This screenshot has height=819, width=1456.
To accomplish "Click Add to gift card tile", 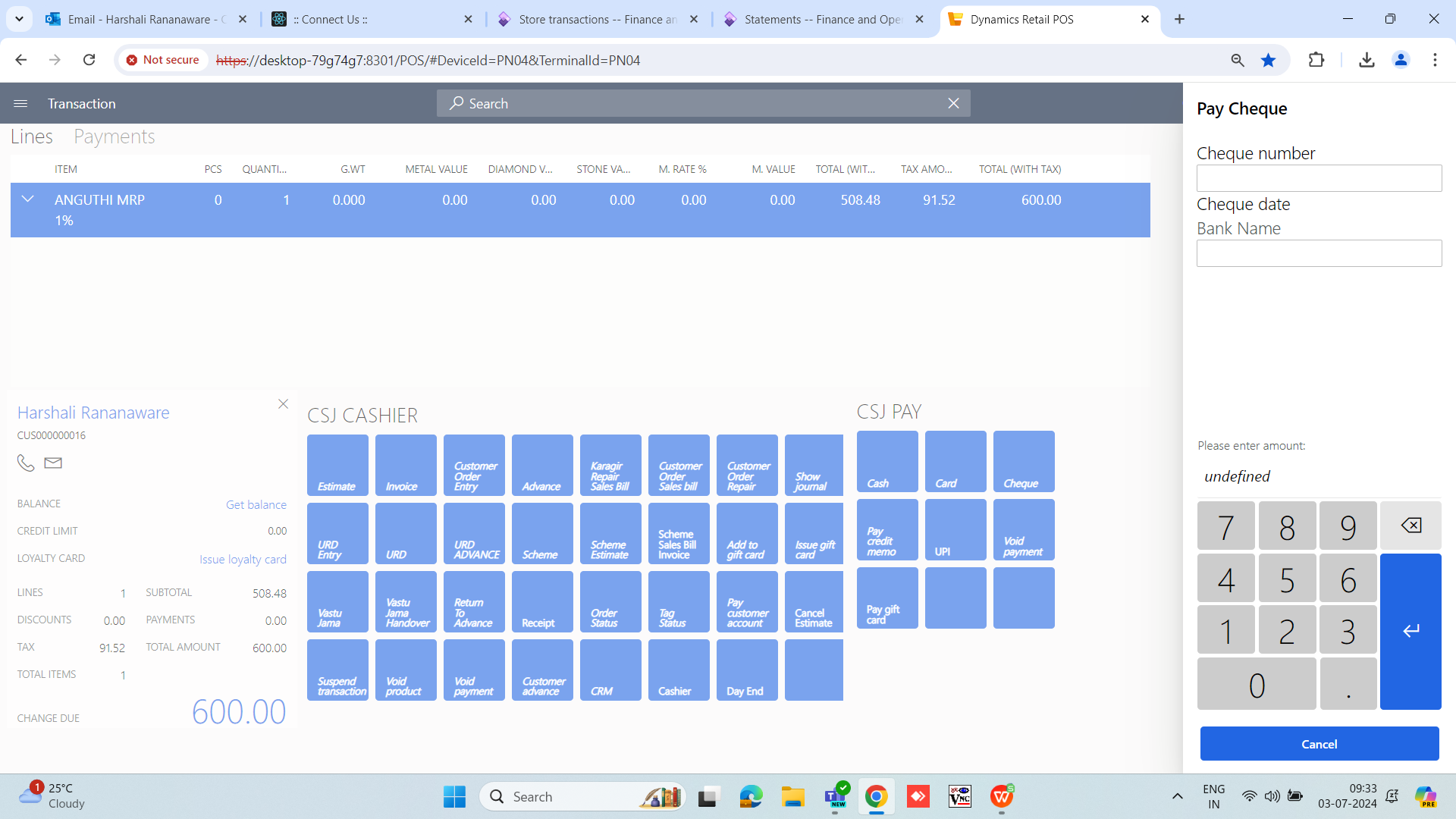I will point(747,533).
